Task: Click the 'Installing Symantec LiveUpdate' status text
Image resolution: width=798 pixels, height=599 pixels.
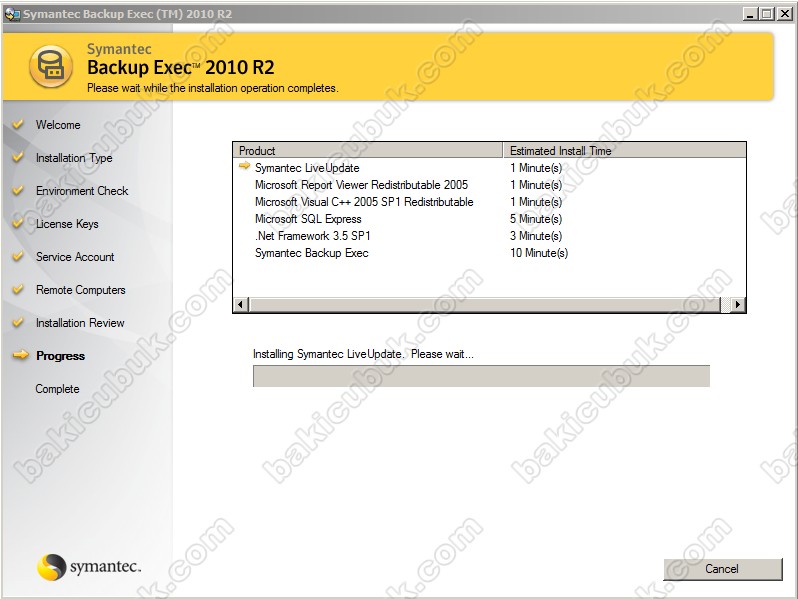Action: [x=363, y=354]
